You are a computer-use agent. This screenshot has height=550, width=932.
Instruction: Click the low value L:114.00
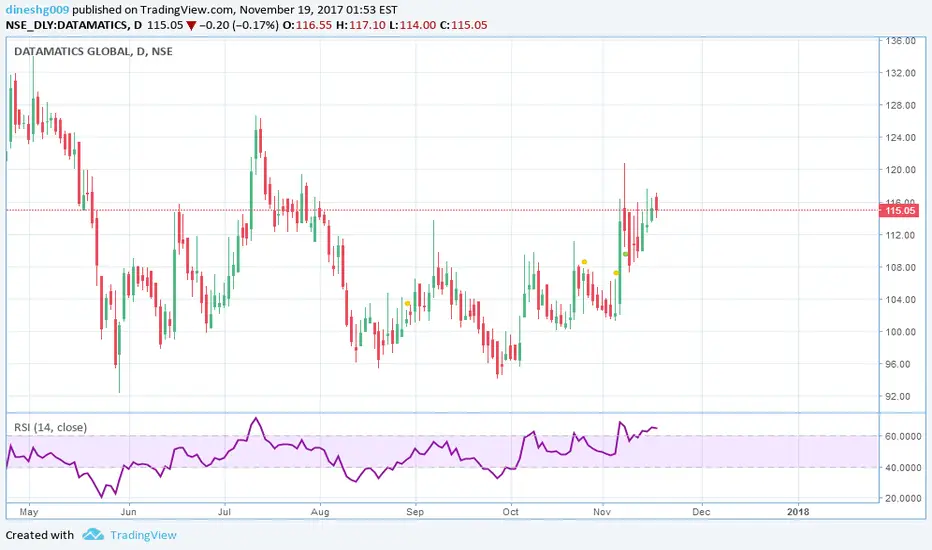point(413,26)
